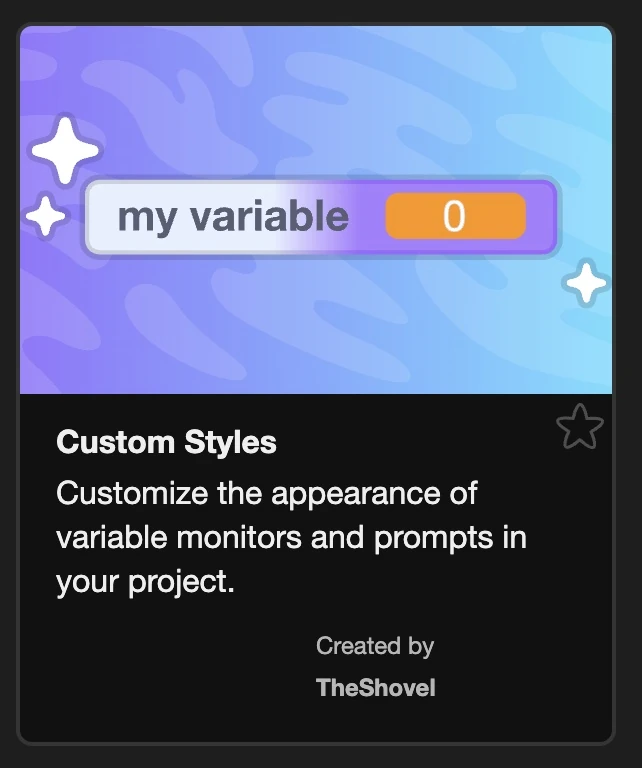Click the large white sparkle icon
The image size is (642, 768).
66,152
